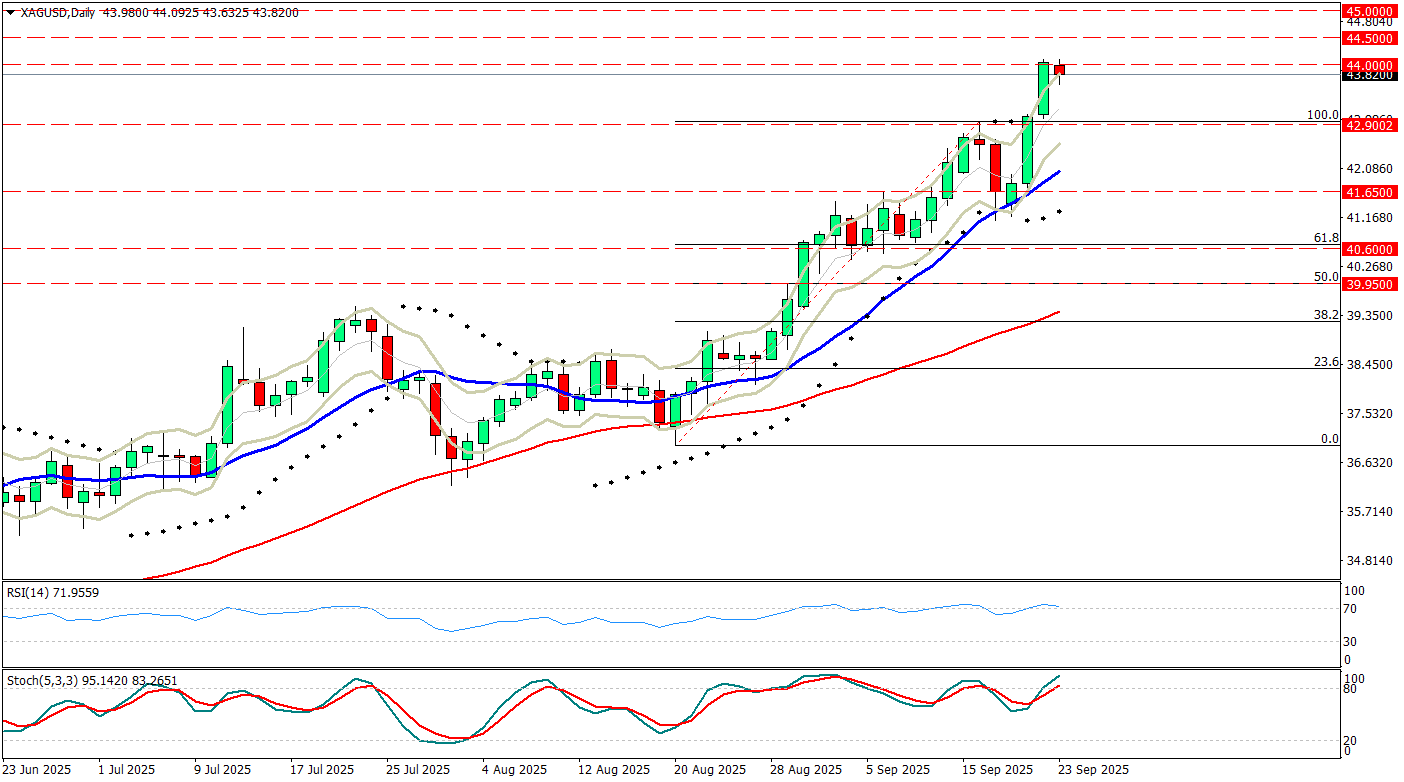Click the triangle arrow beside XAGUSD,Daily
The height and width of the screenshot is (782, 1404).
(10, 11)
